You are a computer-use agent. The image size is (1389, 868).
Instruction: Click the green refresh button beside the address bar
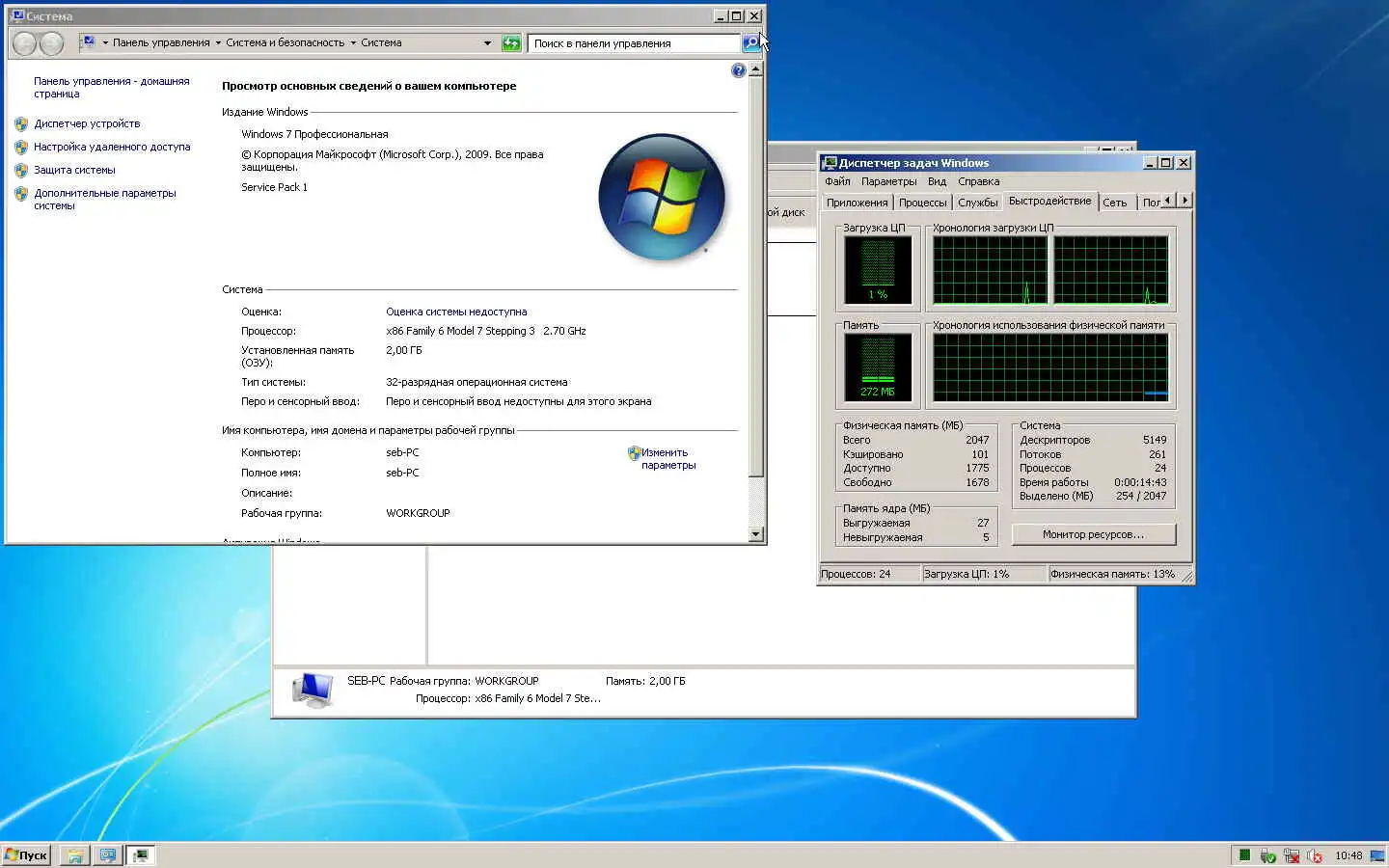point(511,42)
